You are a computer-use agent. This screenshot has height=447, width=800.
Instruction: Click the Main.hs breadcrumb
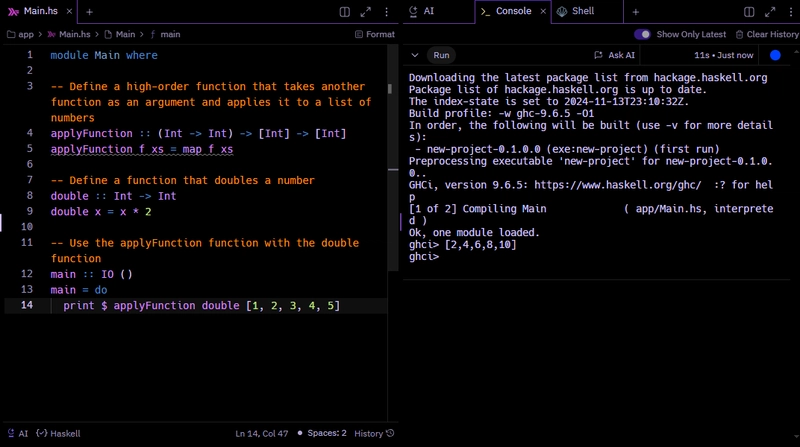point(69,34)
